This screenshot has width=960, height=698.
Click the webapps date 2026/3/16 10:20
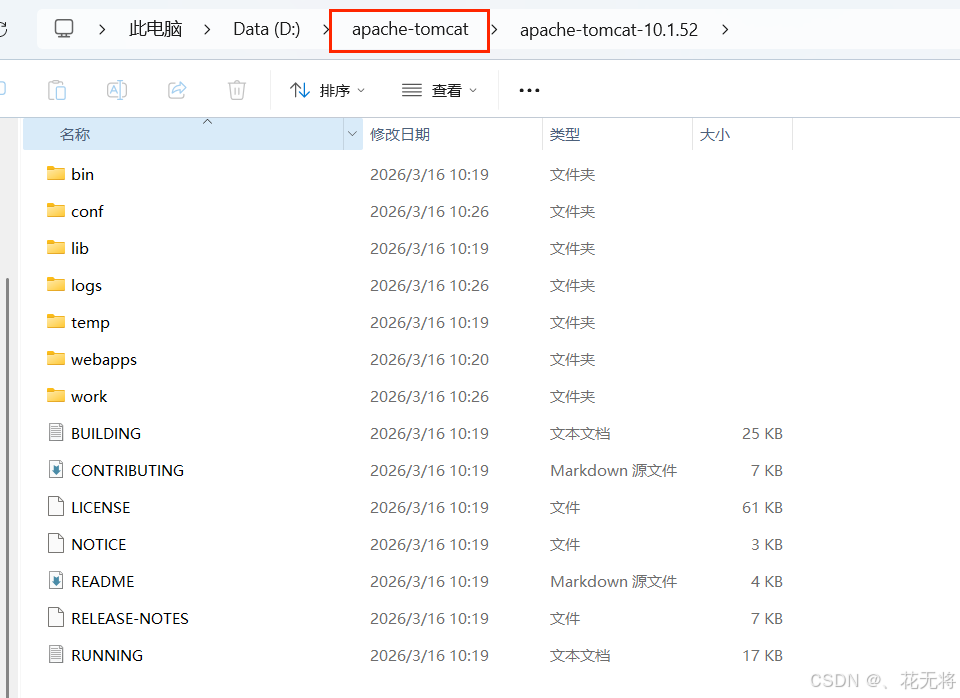point(429,359)
